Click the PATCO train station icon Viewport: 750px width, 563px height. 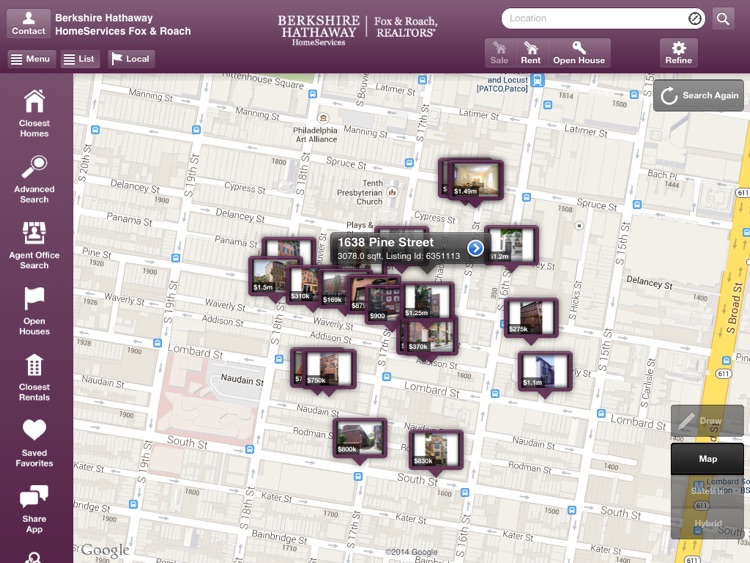coord(538,80)
